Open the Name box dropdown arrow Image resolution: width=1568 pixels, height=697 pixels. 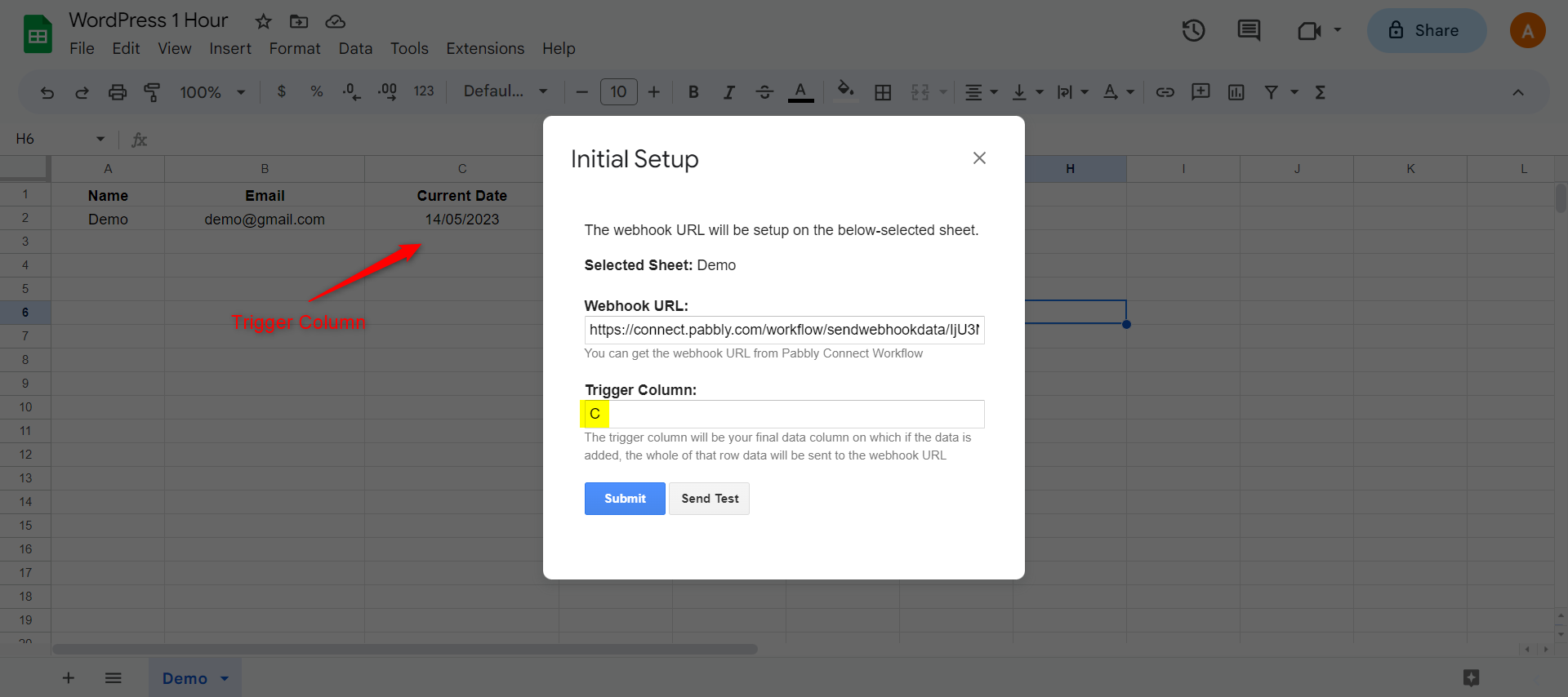point(100,139)
